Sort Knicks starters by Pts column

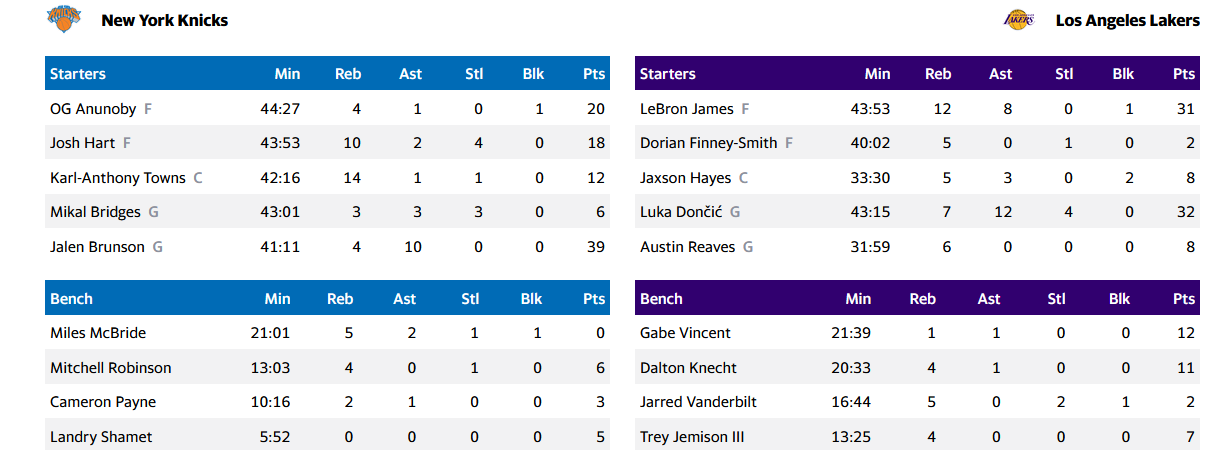[594, 74]
